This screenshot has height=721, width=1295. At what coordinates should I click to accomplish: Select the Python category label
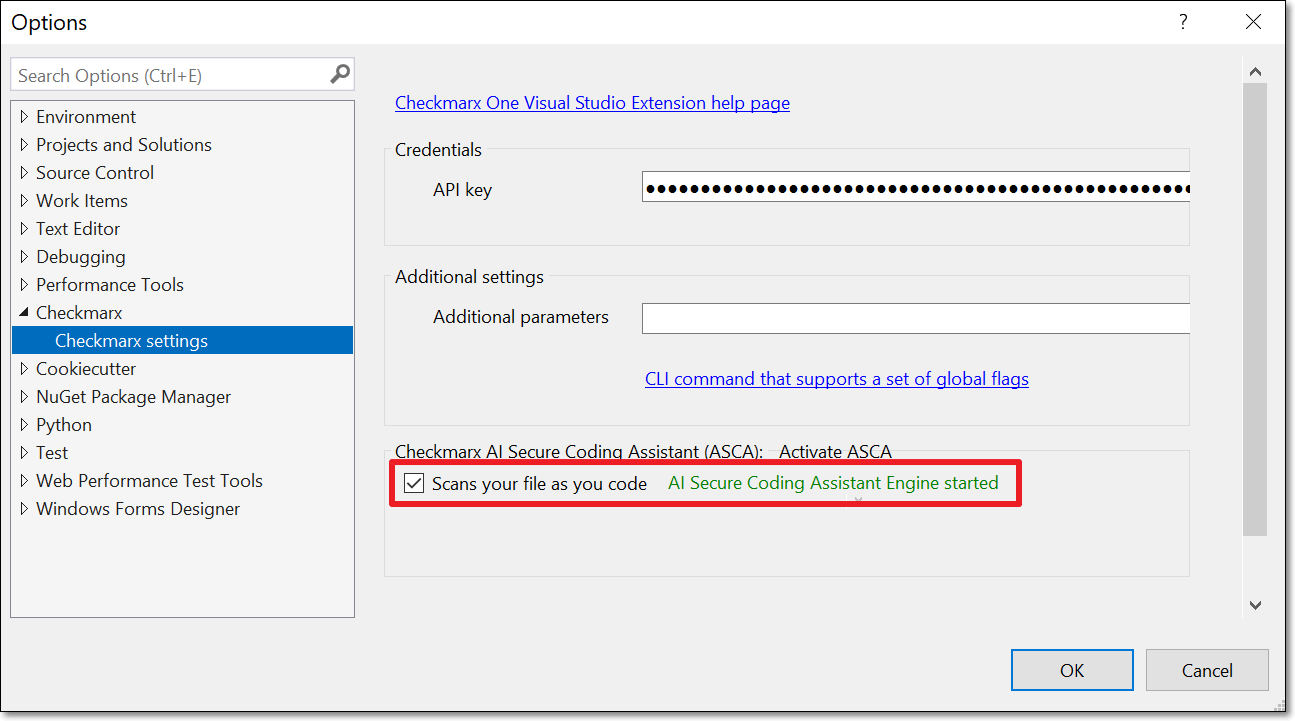[64, 425]
